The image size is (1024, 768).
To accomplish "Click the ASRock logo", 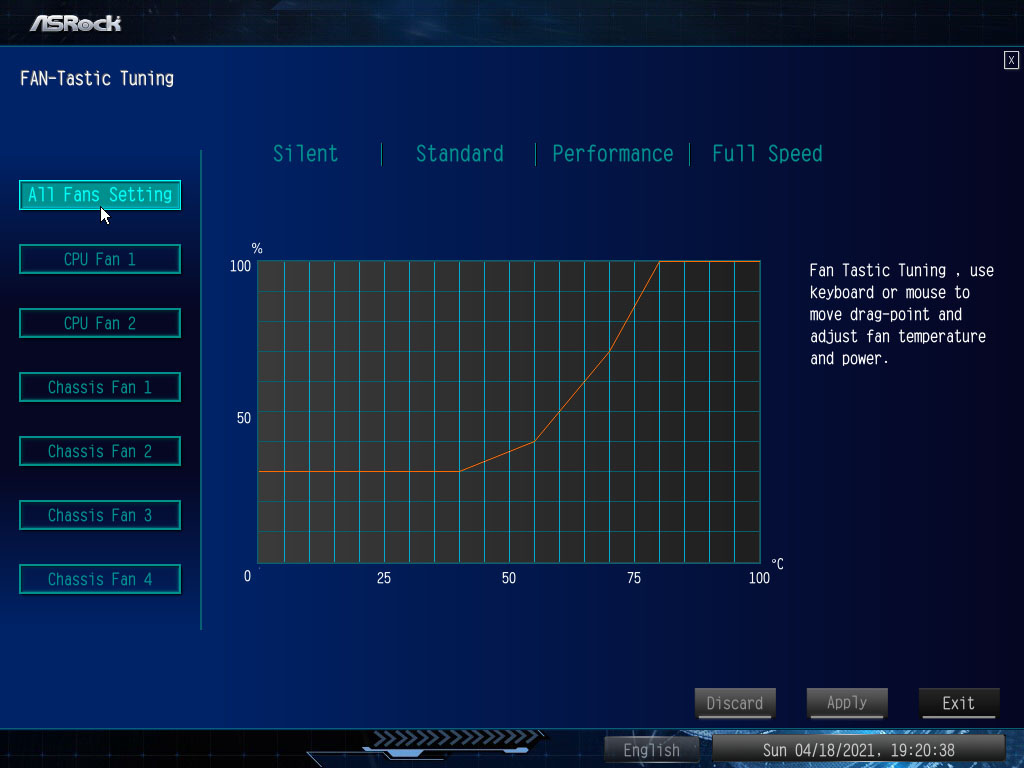I will pos(76,24).
